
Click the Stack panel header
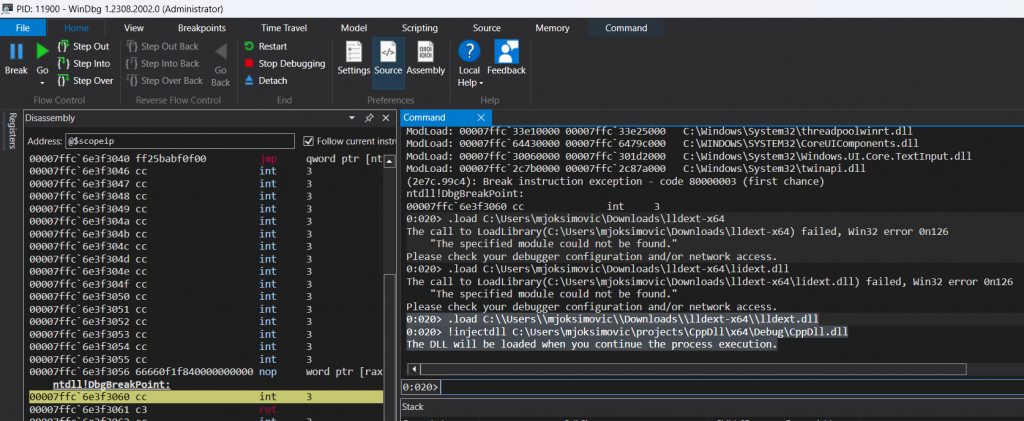click(x=413, y=407)
